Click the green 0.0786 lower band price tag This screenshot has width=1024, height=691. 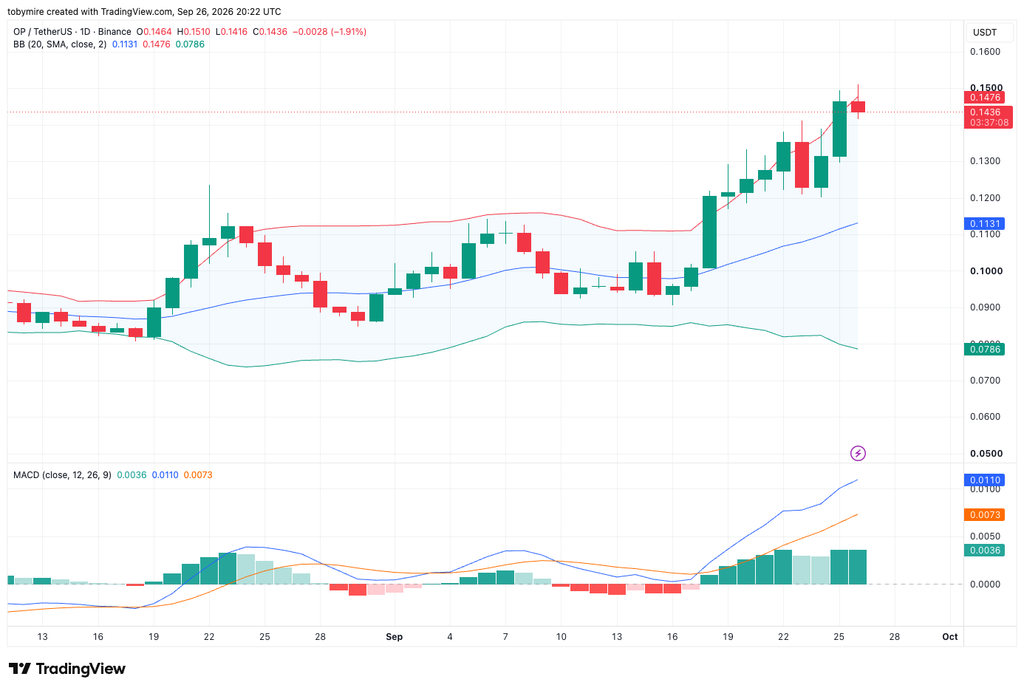984,349
